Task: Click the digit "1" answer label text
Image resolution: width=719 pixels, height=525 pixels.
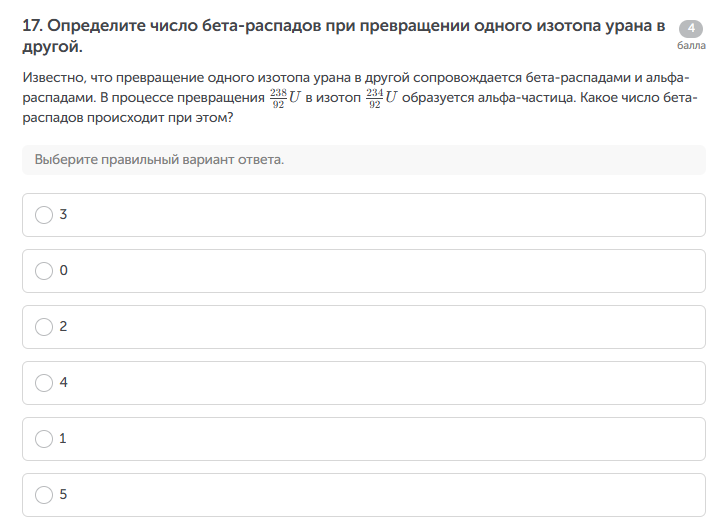Action: coord(63,439)
